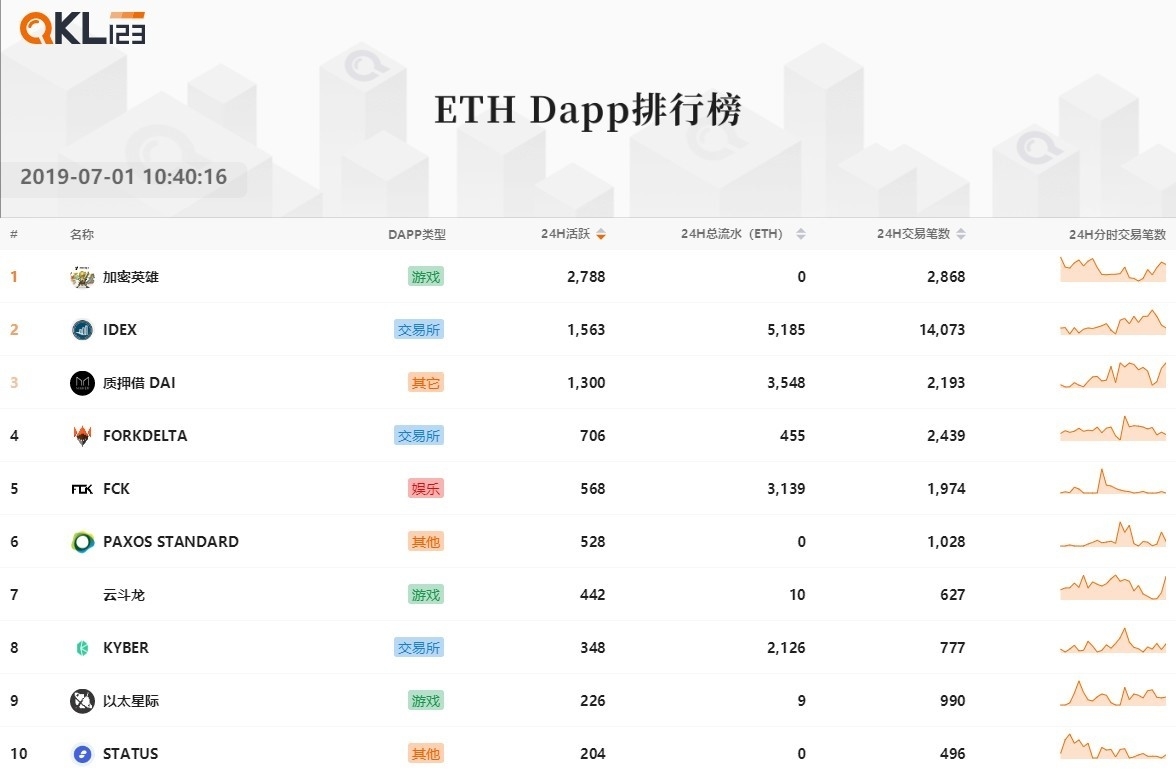
Task: Click the 游戏 tag for 加密英雄
Action: click(426, 277)
